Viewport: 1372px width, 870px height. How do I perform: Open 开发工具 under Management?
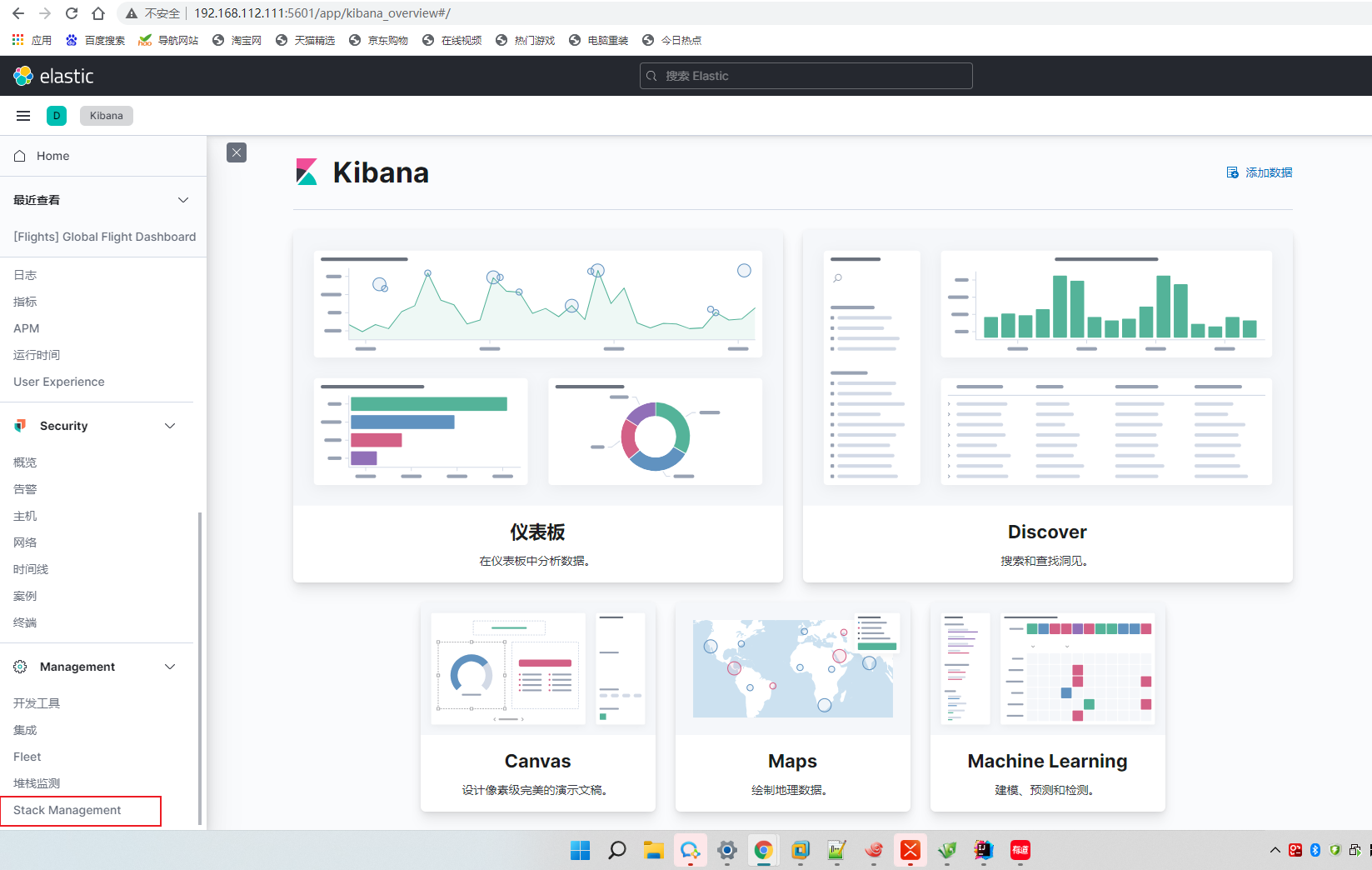[x=37, y=703]
